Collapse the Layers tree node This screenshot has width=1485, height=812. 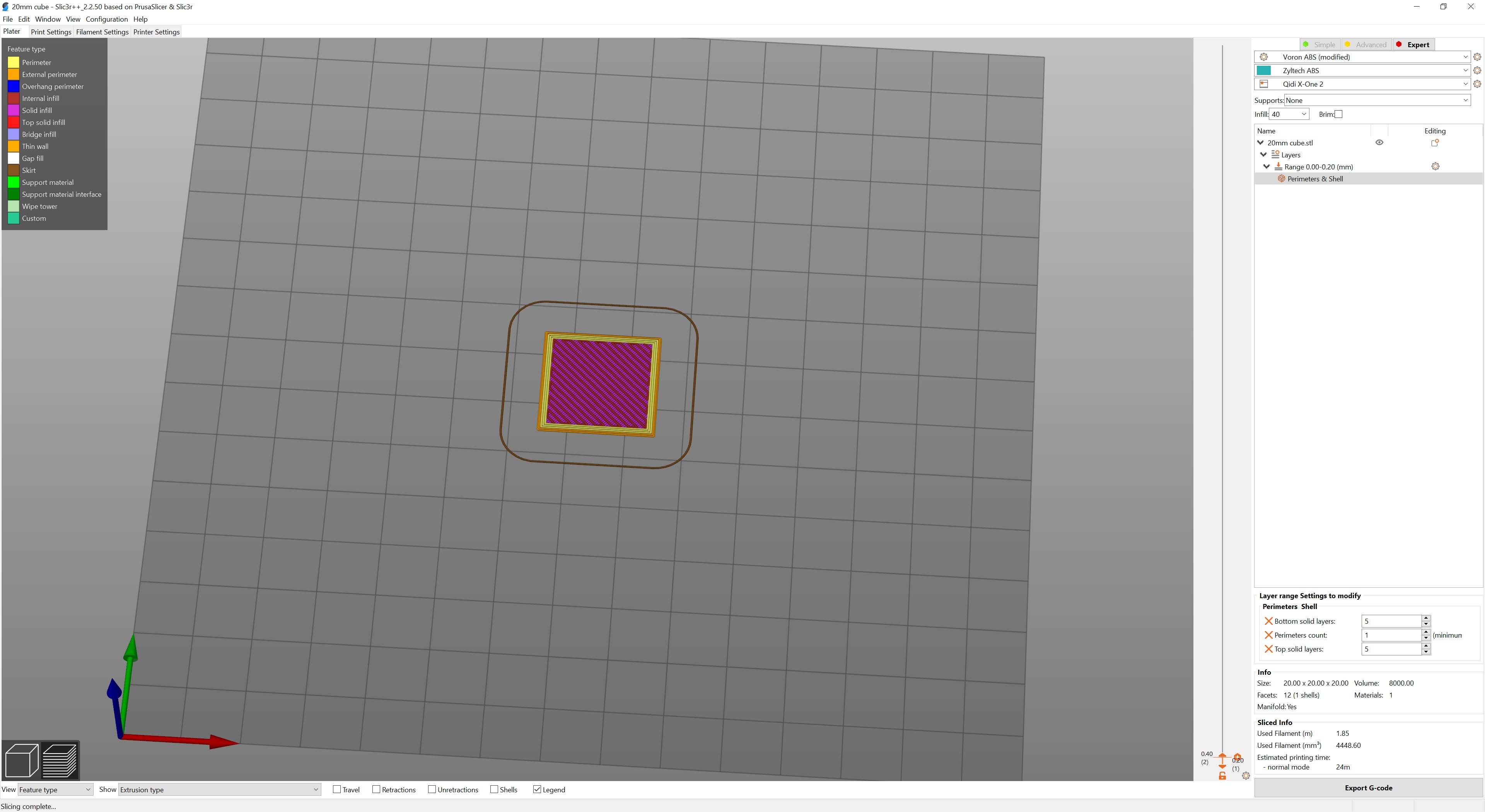click(x=1264, y=154)
